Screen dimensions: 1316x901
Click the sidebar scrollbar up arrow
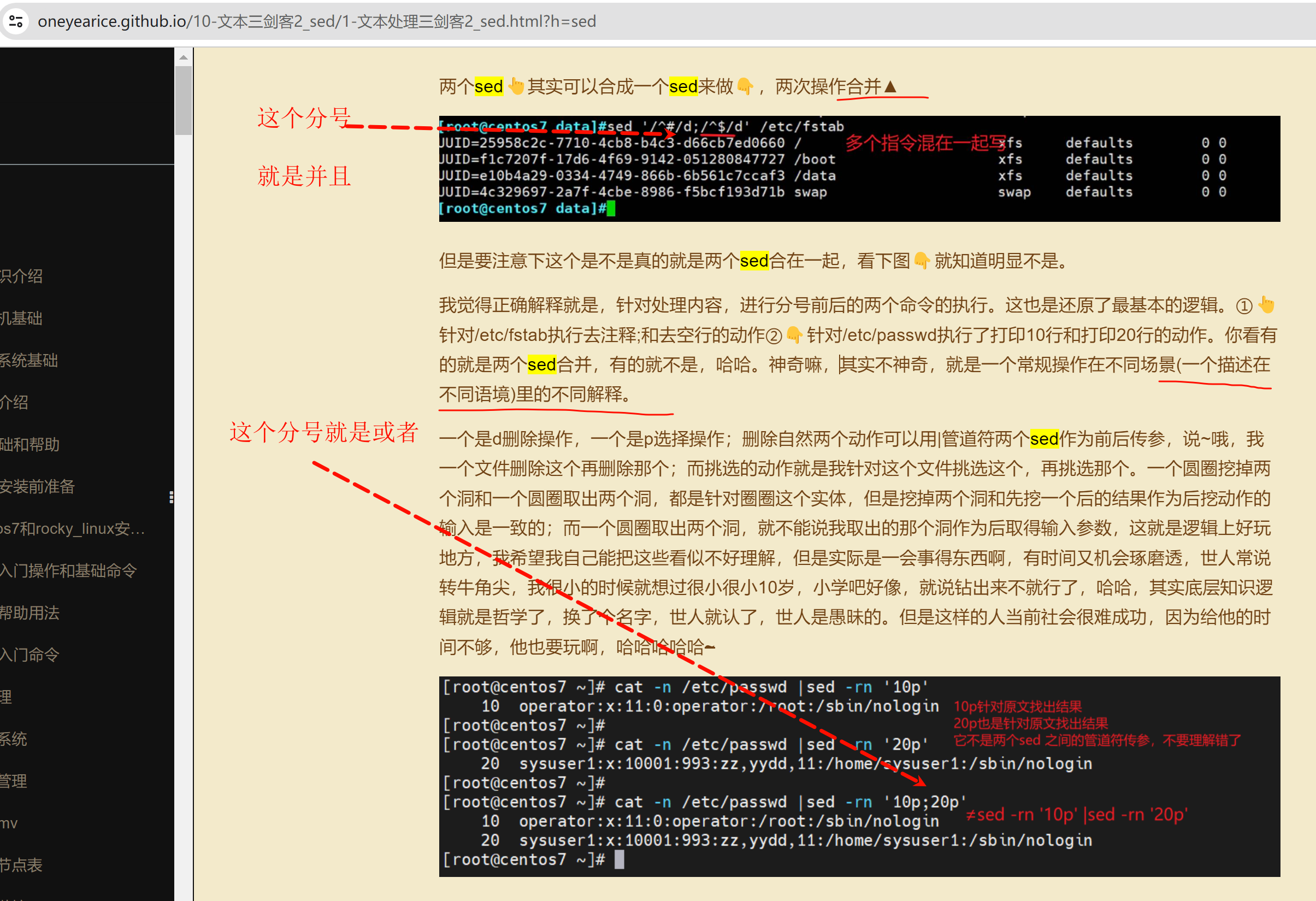(184, 58)
